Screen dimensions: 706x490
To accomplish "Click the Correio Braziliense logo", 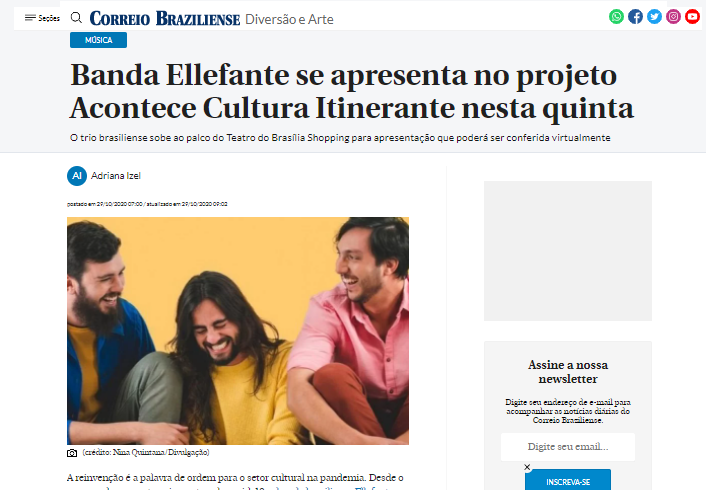I will [x=165, y=18].
